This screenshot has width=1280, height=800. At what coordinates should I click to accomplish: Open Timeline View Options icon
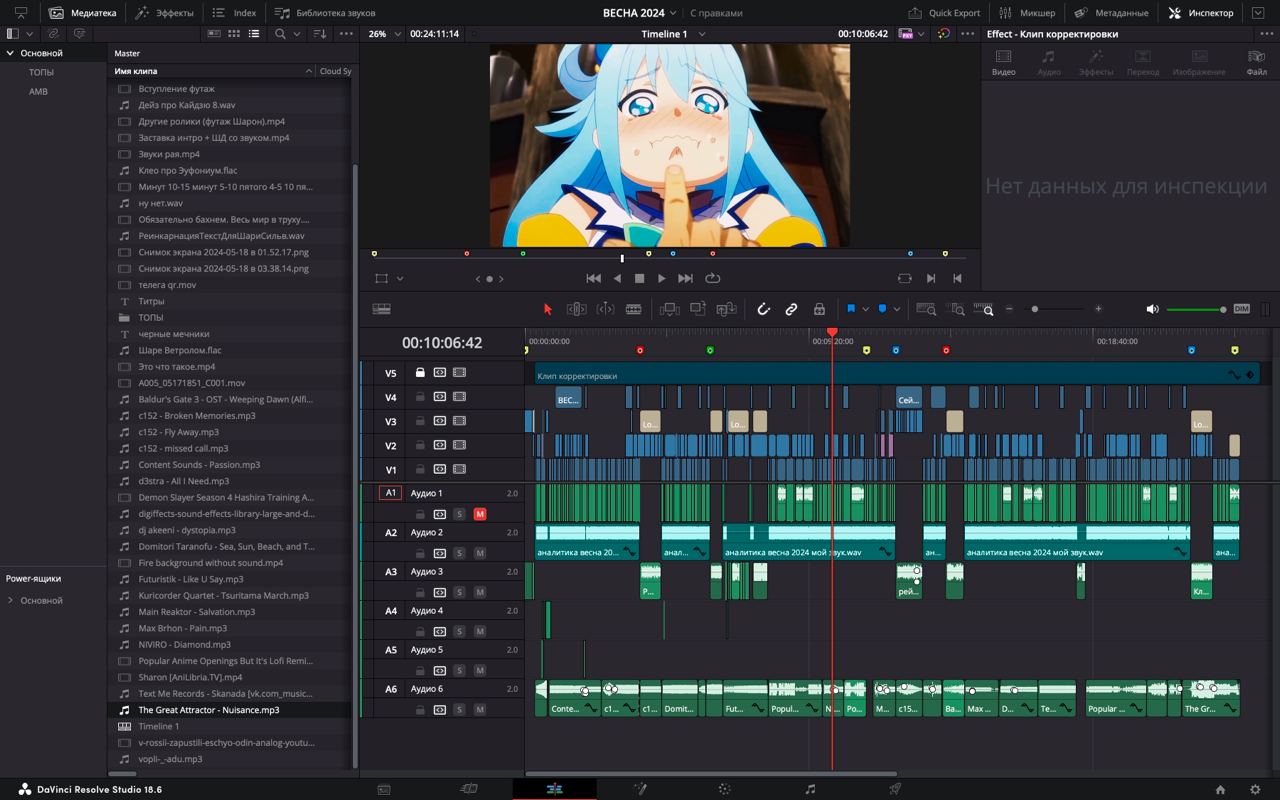click(x=381, y=309)
